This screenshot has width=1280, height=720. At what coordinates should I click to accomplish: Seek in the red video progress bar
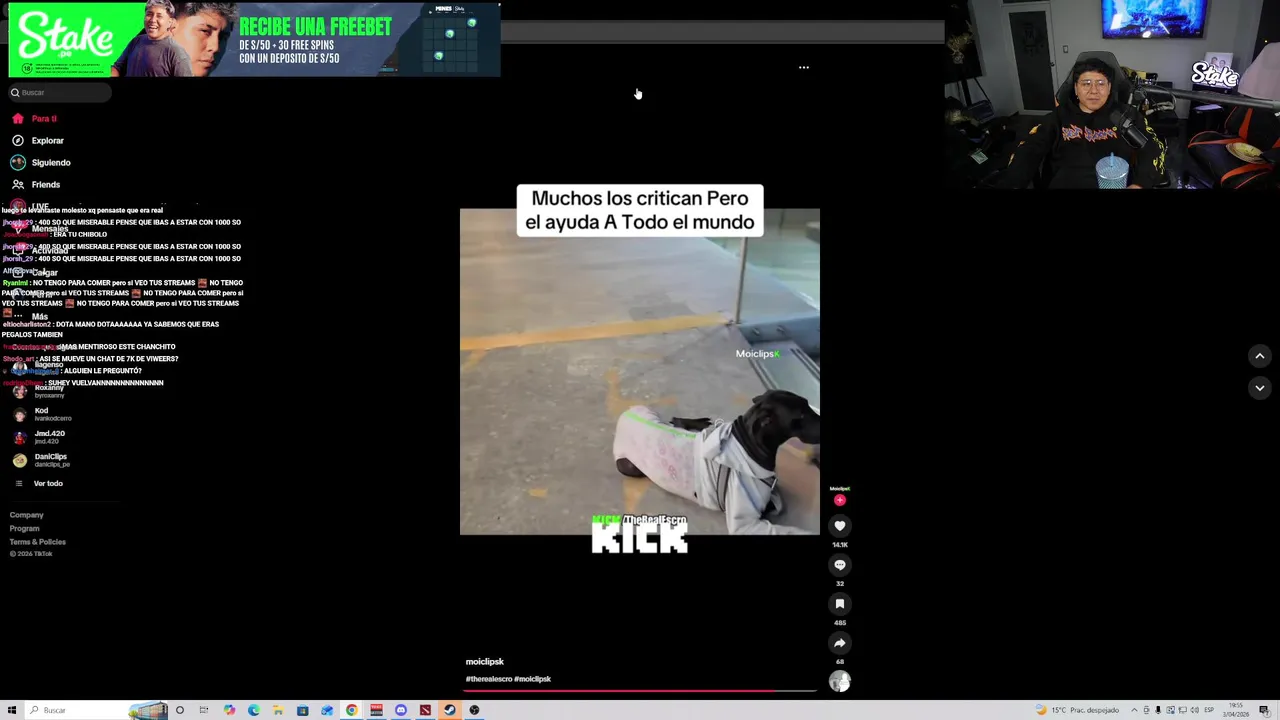click(x=640, y=690)
